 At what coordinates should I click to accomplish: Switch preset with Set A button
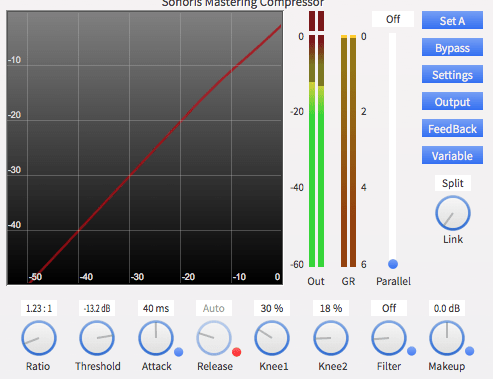coord(452,20)
